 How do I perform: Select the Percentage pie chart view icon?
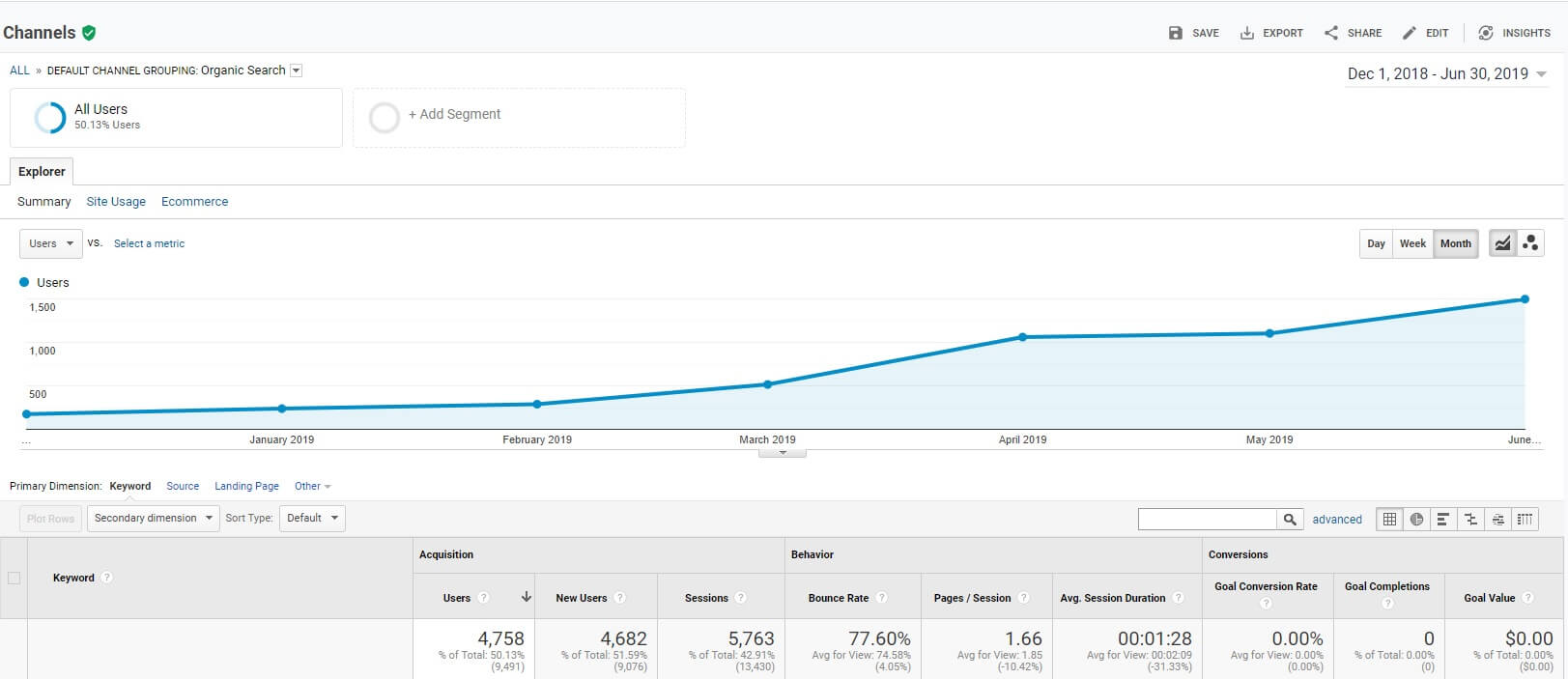1416,520
